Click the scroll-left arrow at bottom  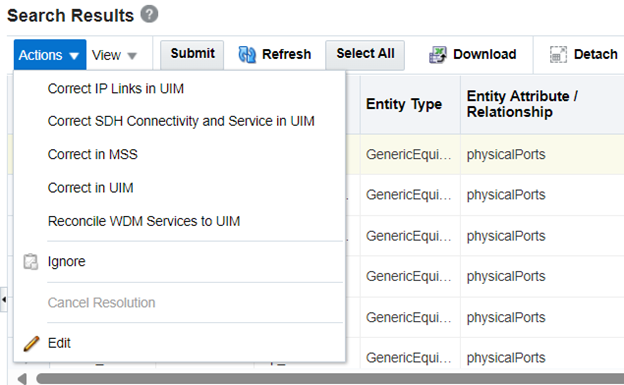tap(22, 379)
